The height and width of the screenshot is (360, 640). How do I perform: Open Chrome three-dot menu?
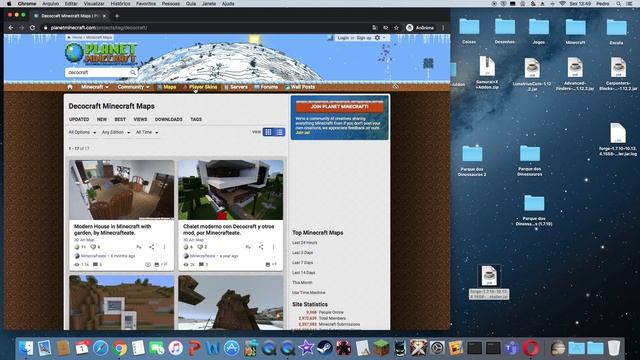click(x=443, y=28)
